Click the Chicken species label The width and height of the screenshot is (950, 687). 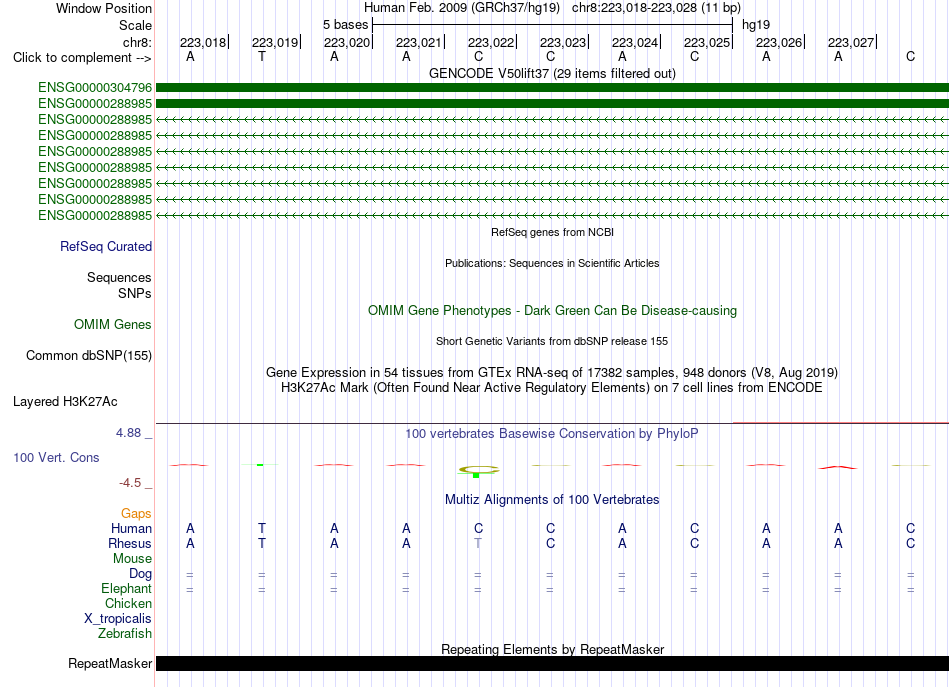pyautogui.click(x=128, y=604)
